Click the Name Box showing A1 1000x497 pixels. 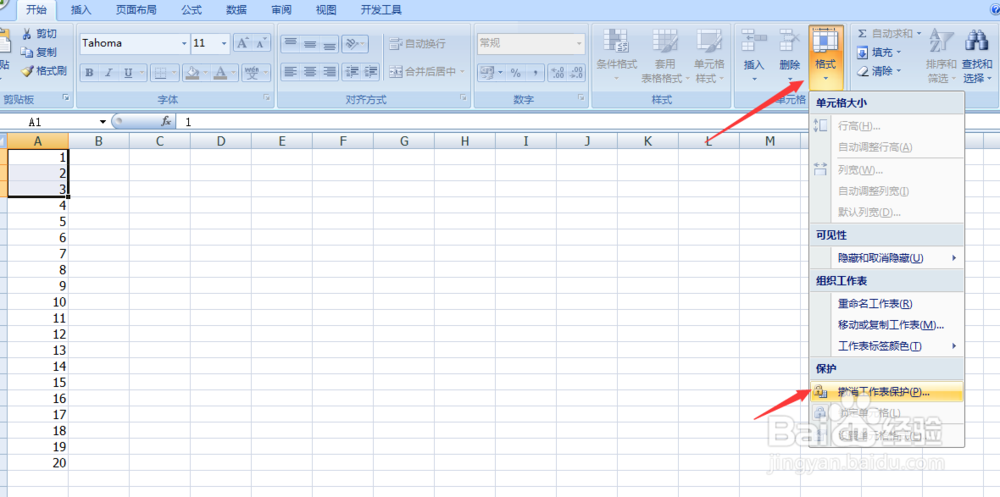[x=50, y=122]
